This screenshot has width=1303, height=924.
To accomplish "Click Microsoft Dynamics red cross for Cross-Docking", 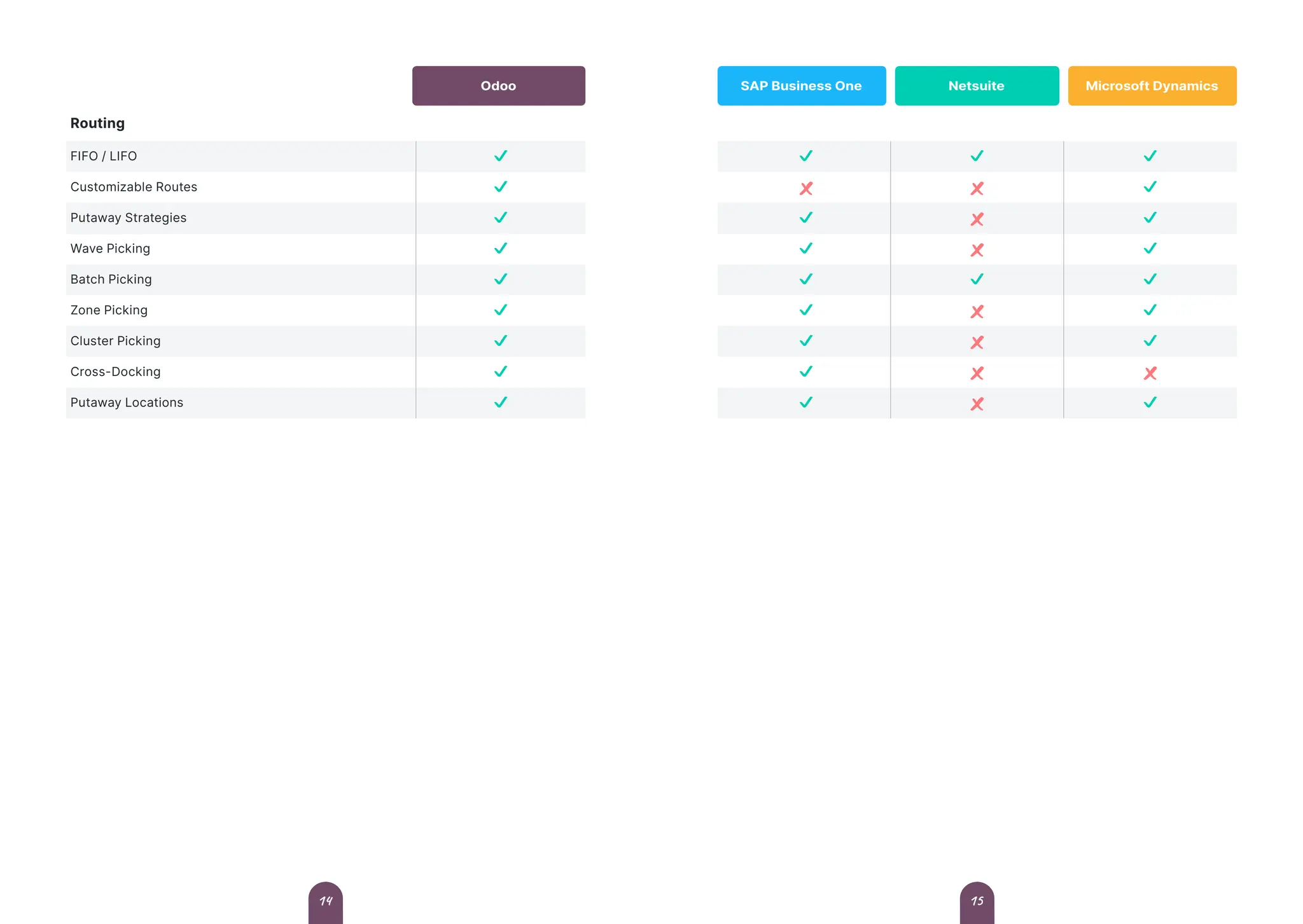I will point(1150,373).
